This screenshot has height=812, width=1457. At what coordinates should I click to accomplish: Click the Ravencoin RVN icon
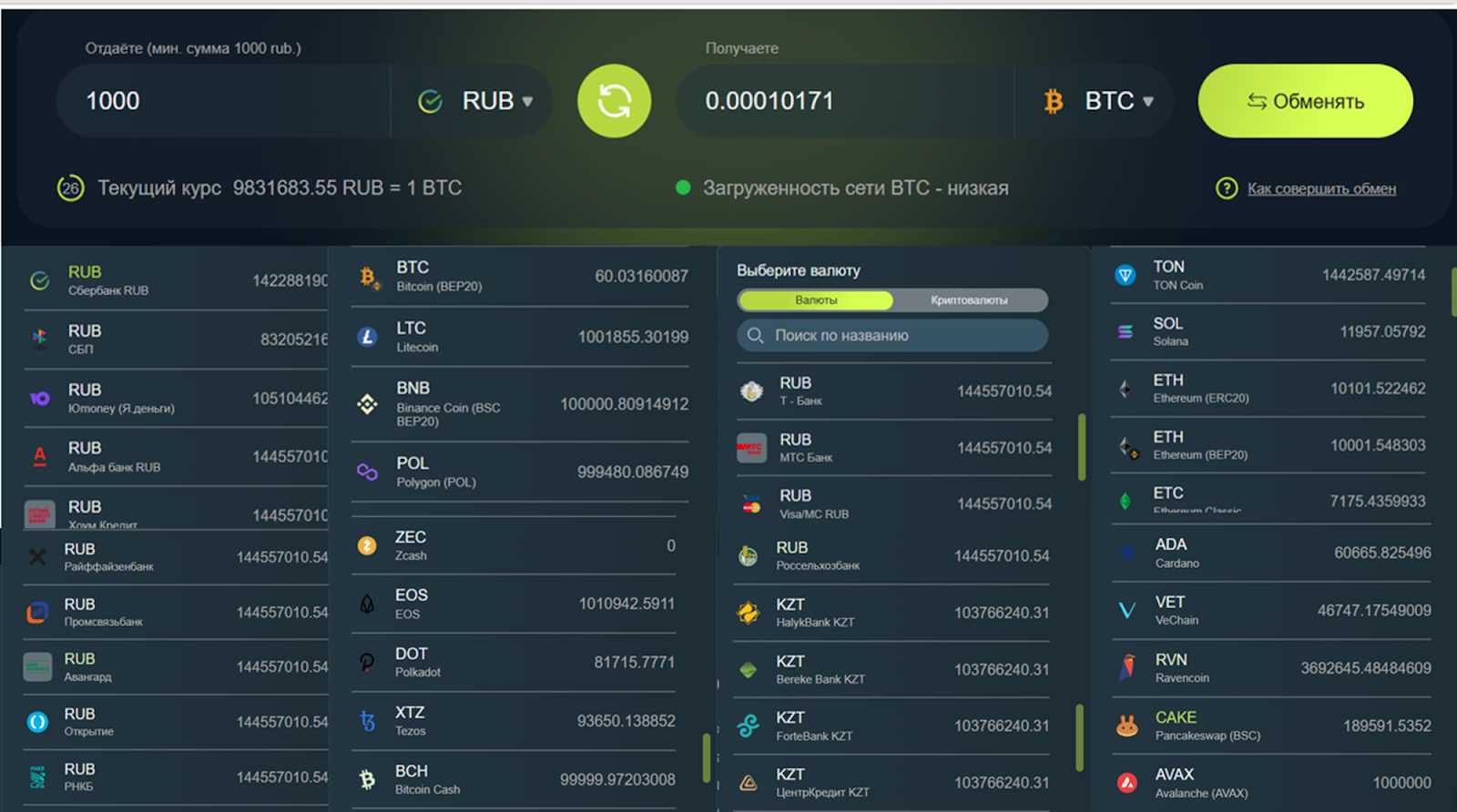1126,667
